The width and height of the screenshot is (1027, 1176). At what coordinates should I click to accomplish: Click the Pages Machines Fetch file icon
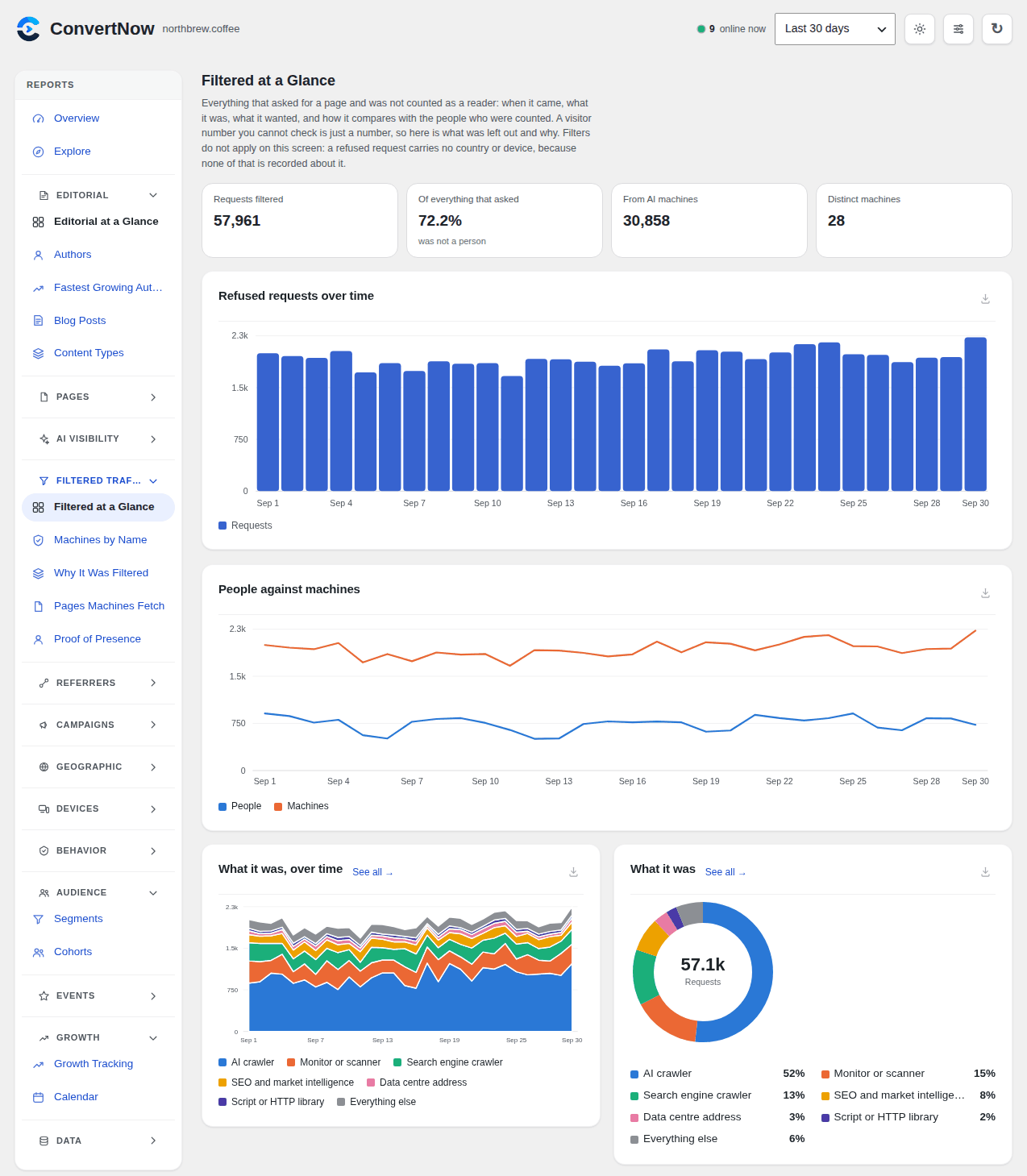tap(38, 606)
